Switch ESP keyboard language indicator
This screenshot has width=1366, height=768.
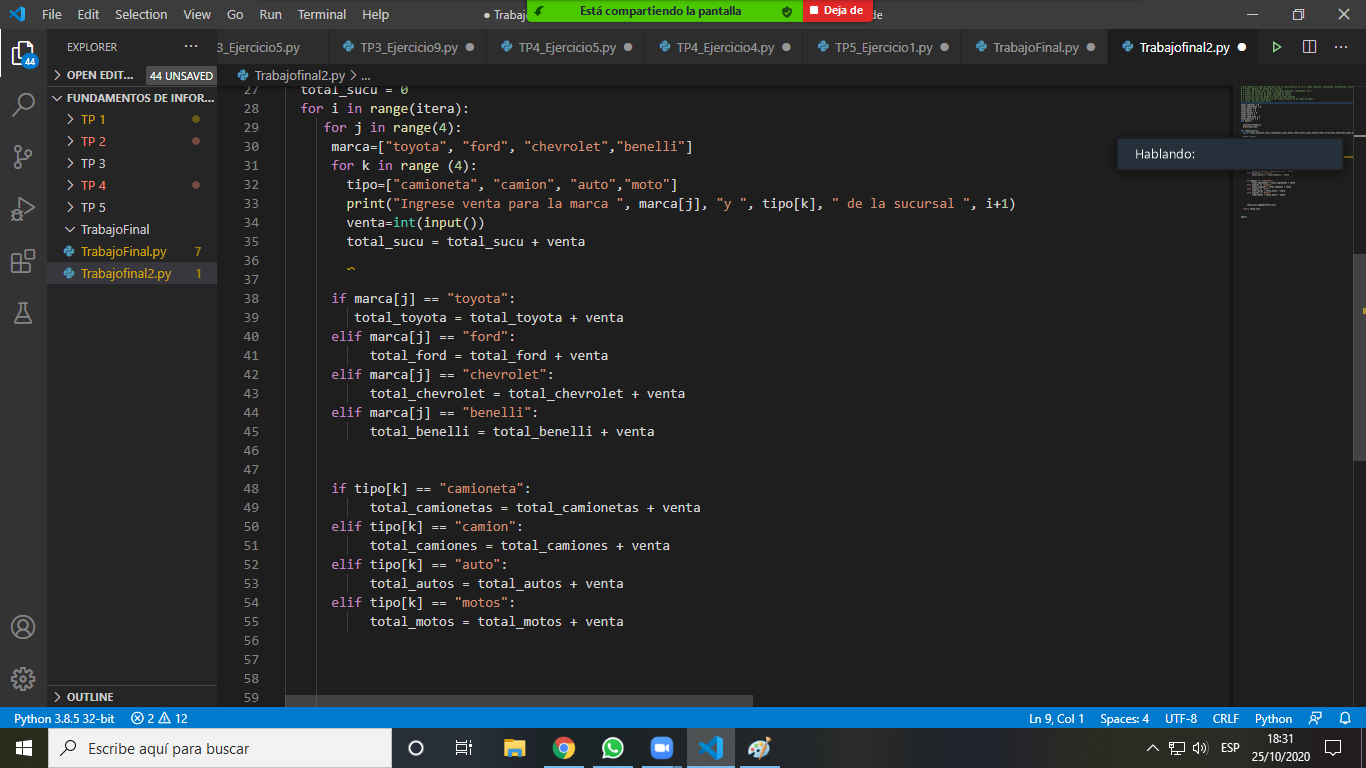[x=1230, y=748]
